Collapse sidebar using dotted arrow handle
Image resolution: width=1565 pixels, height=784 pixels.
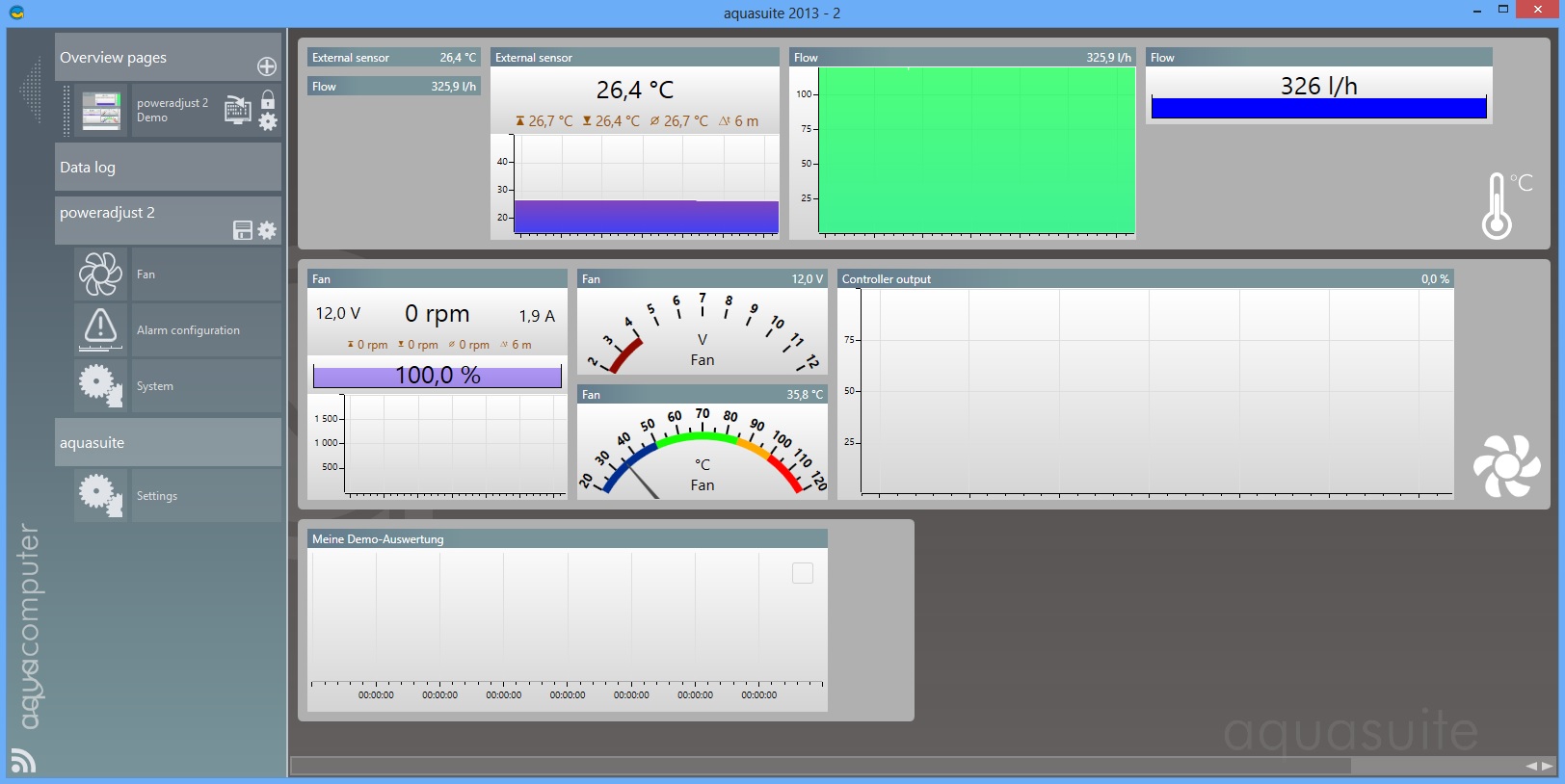(31, 91)
